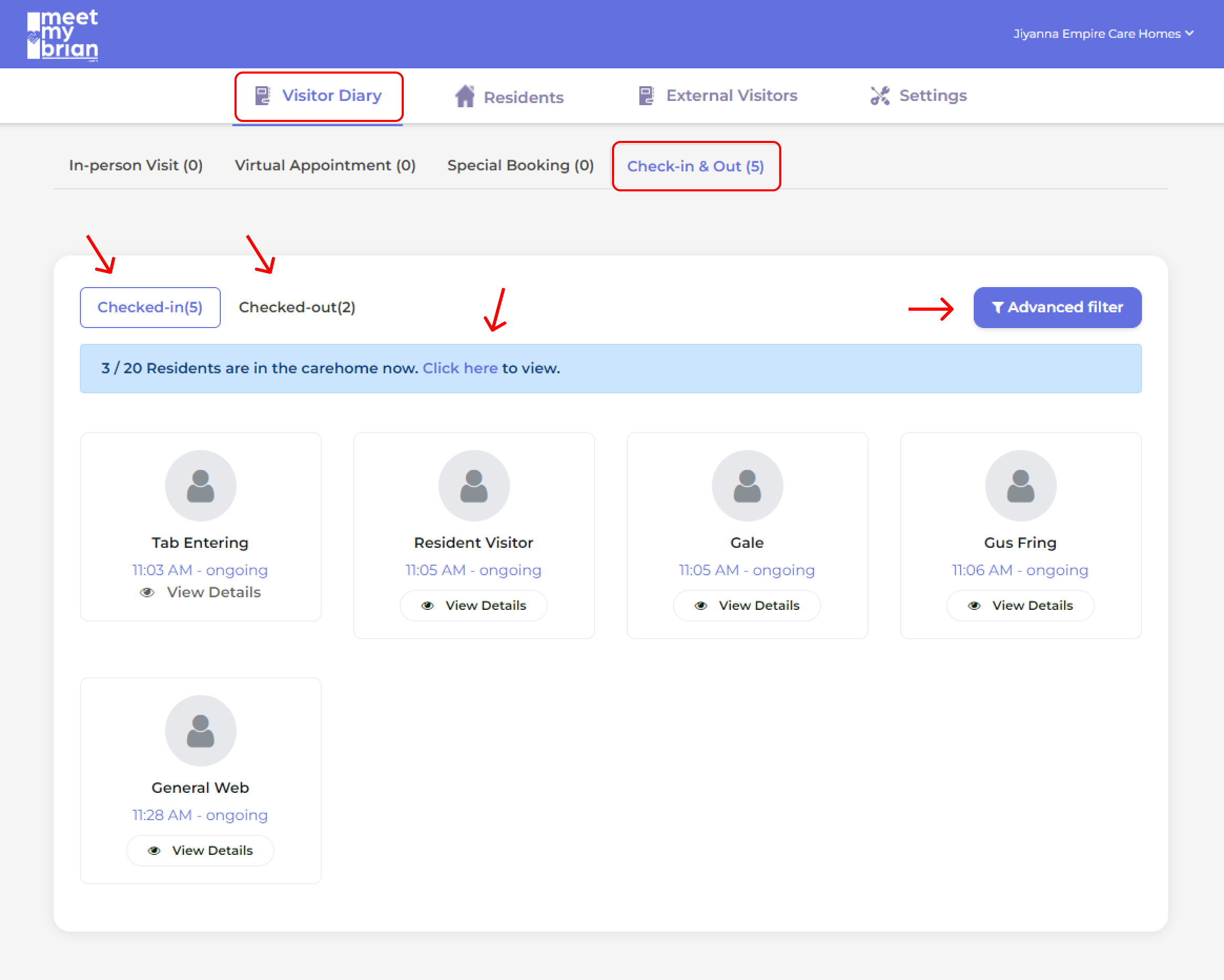The height and width of the screenshot is (980, 1224).
Task: Click the External Visitors book icon
Action: [646, 95]
